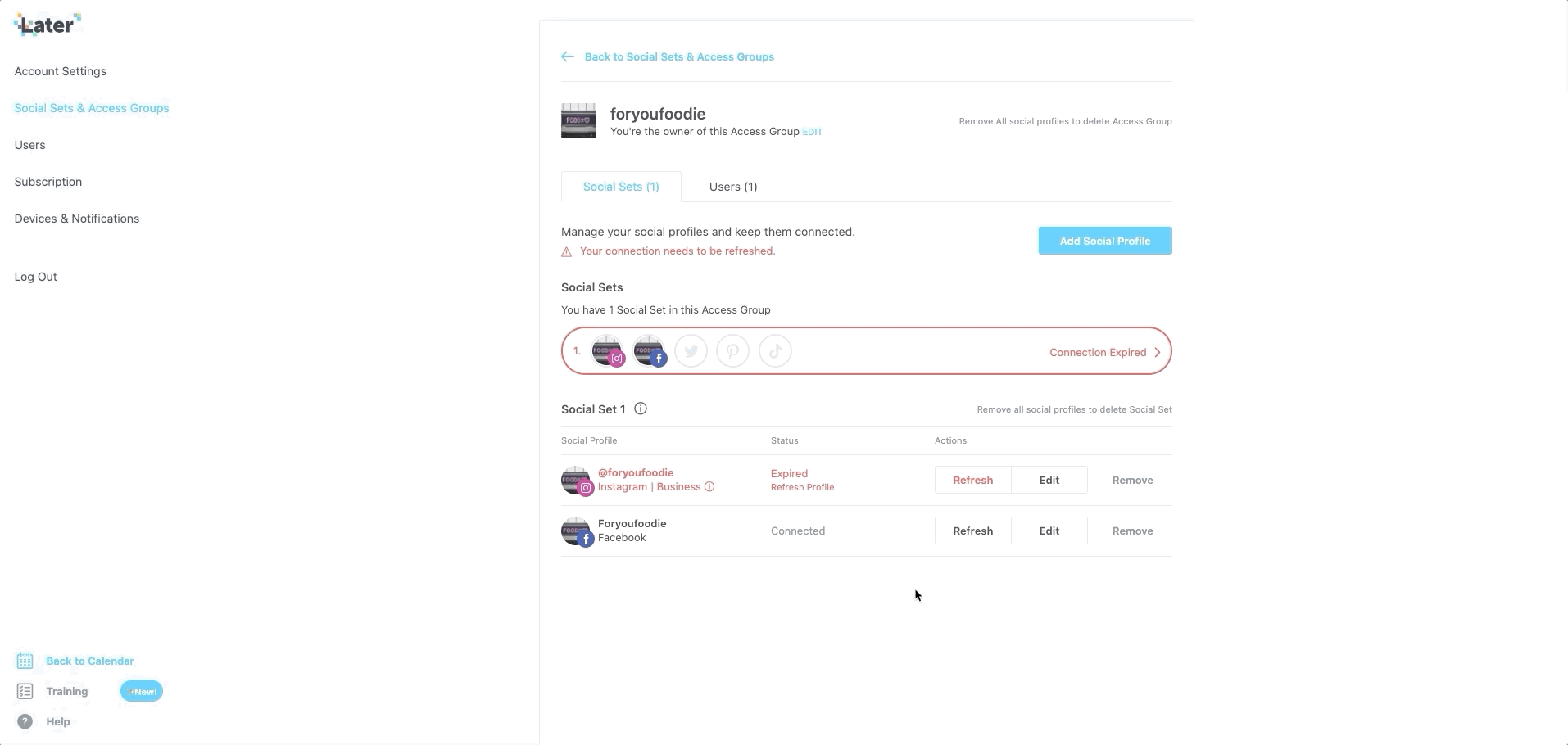Click the empty TikTok slot icon
Image resolution: width=1568 pixels, height=745 pixels.
775,351
